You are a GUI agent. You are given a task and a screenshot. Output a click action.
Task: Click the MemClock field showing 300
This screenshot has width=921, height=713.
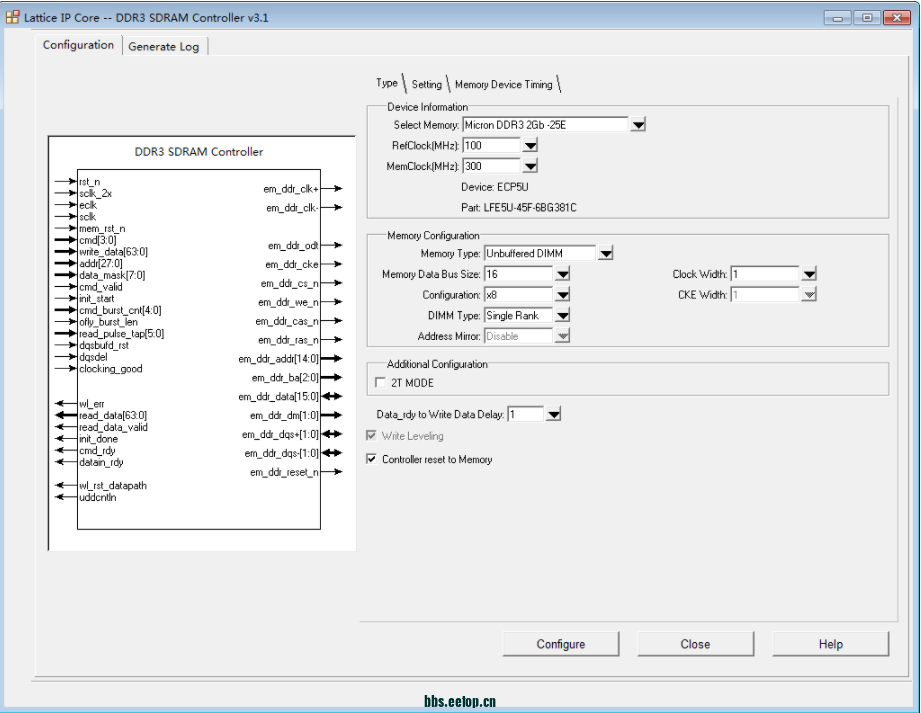click(492, 166)
